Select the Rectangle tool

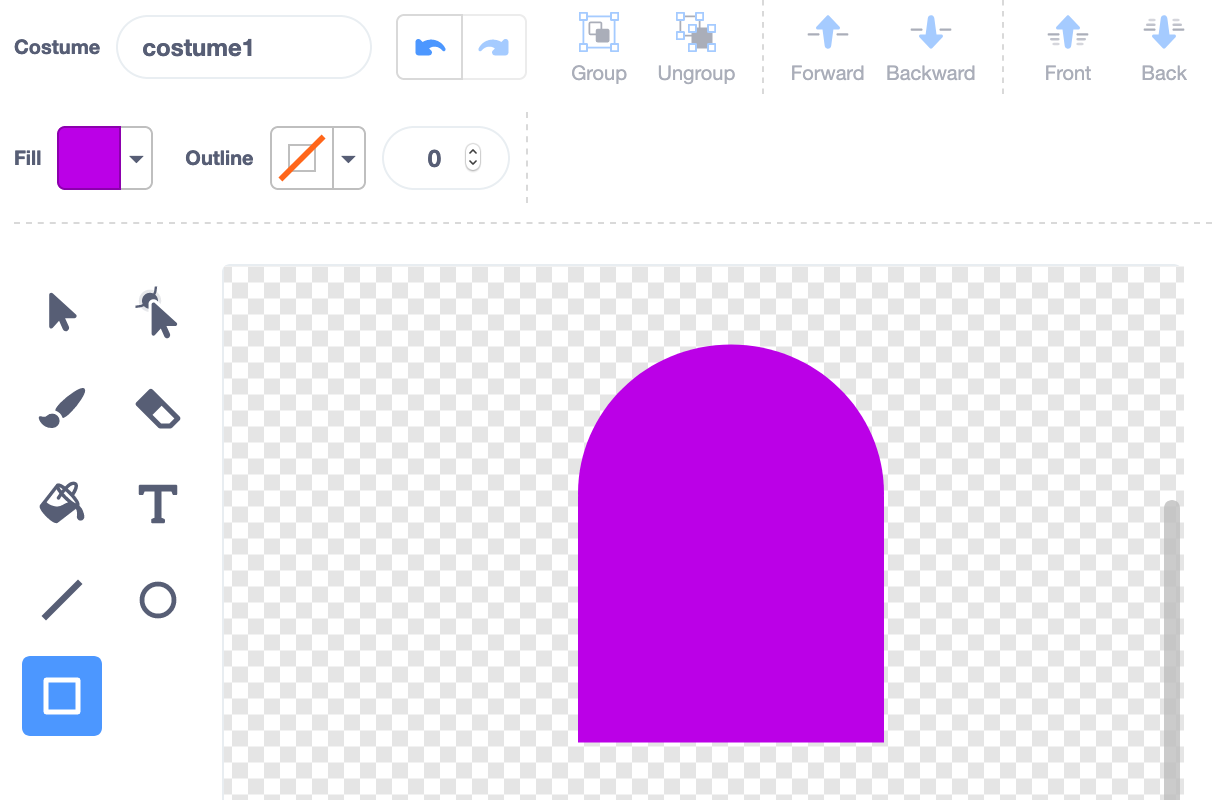(x=62, y=696)
